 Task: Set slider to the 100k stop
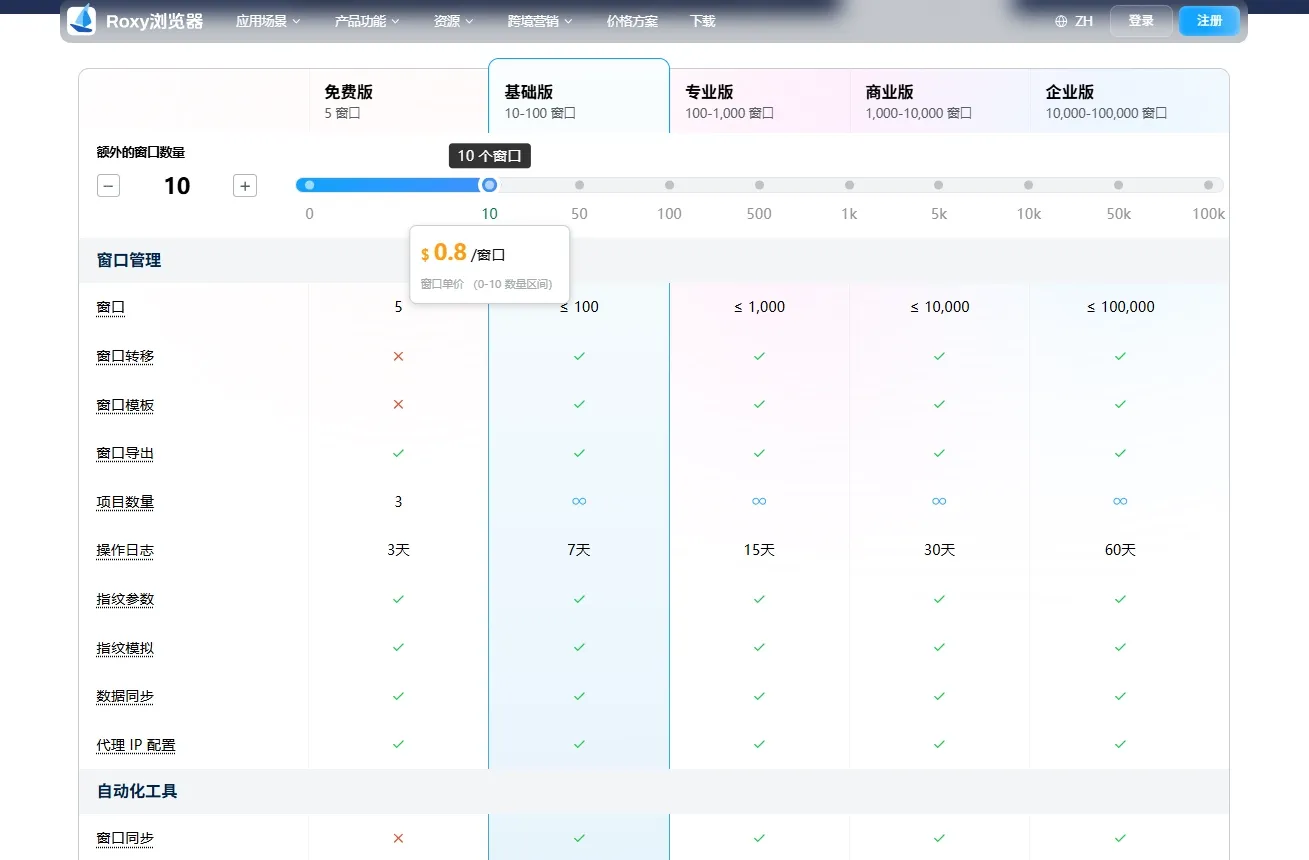coord(1208,185)
